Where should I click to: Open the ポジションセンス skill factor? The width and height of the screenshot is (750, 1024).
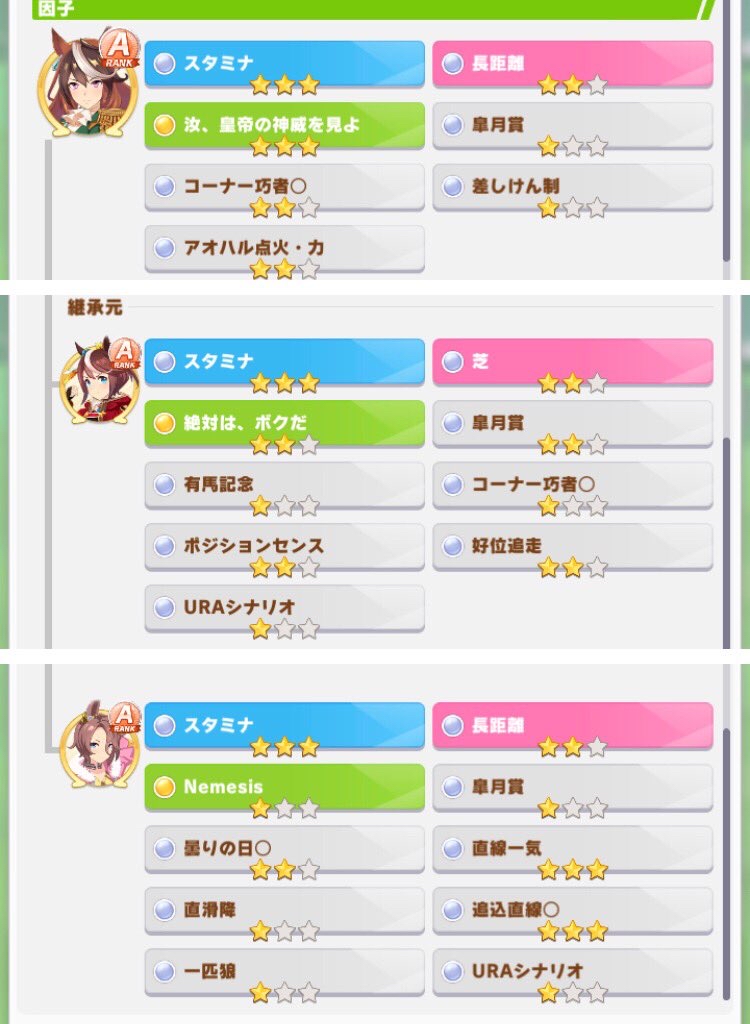pyautogui.click(x=284, y=545)
